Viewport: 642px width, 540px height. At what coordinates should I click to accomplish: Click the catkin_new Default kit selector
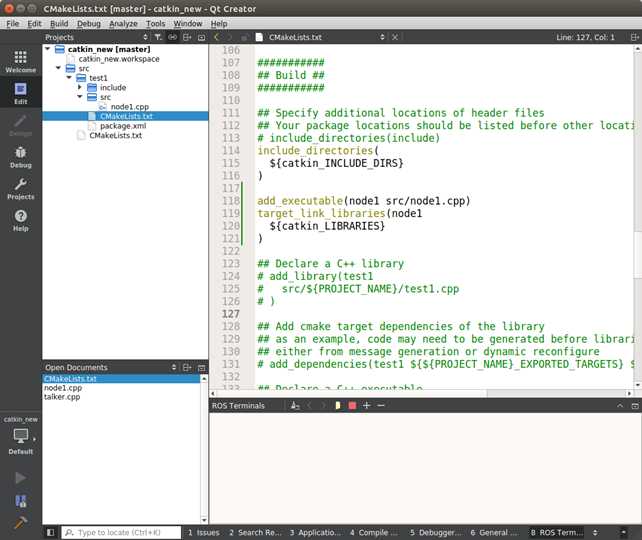point(20,436)
